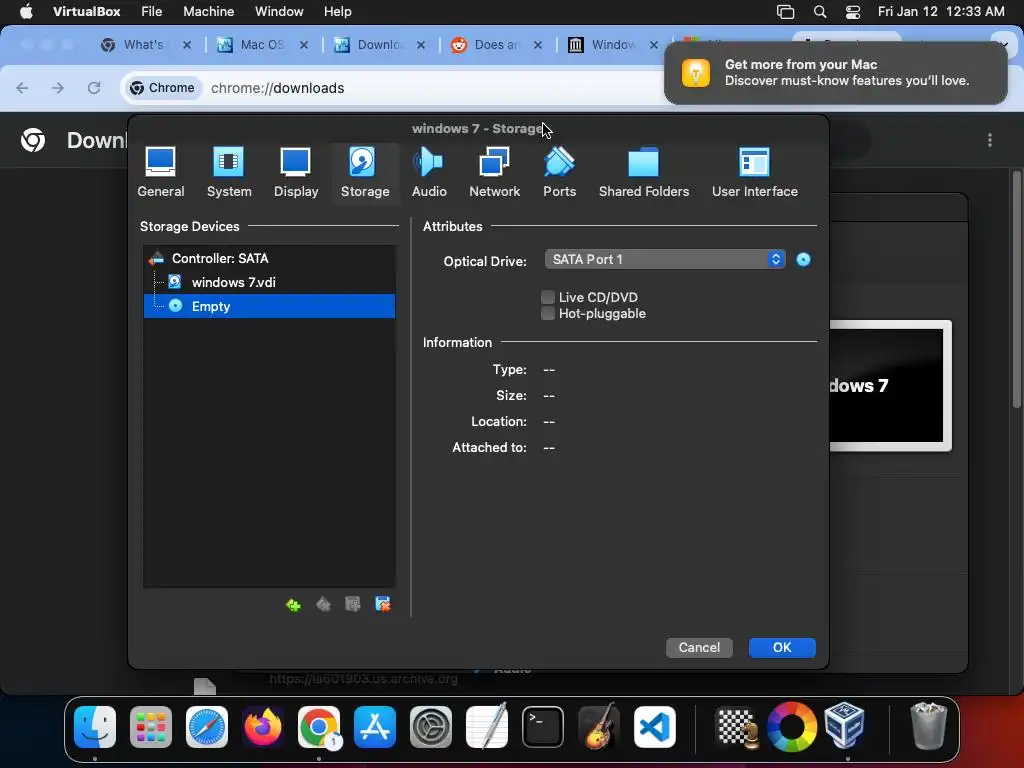Open Chess from the Dock

[x=737, y=727]
